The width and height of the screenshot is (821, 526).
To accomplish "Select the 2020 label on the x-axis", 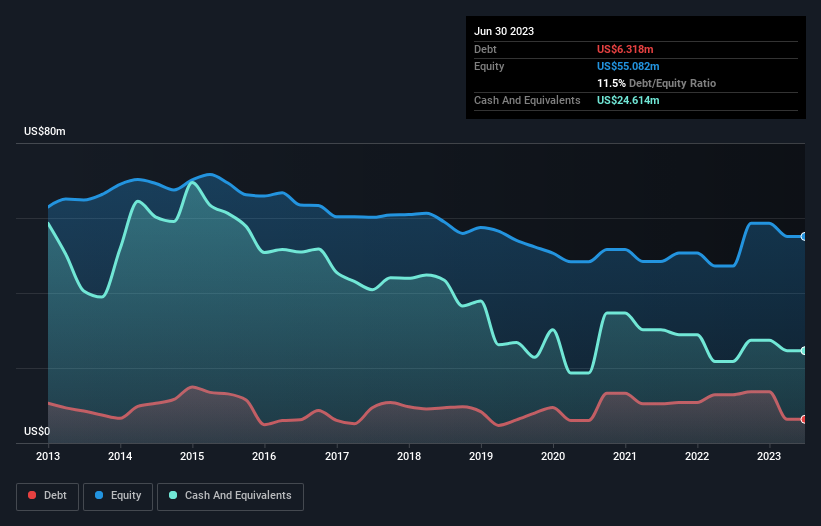I will (553, 457).
